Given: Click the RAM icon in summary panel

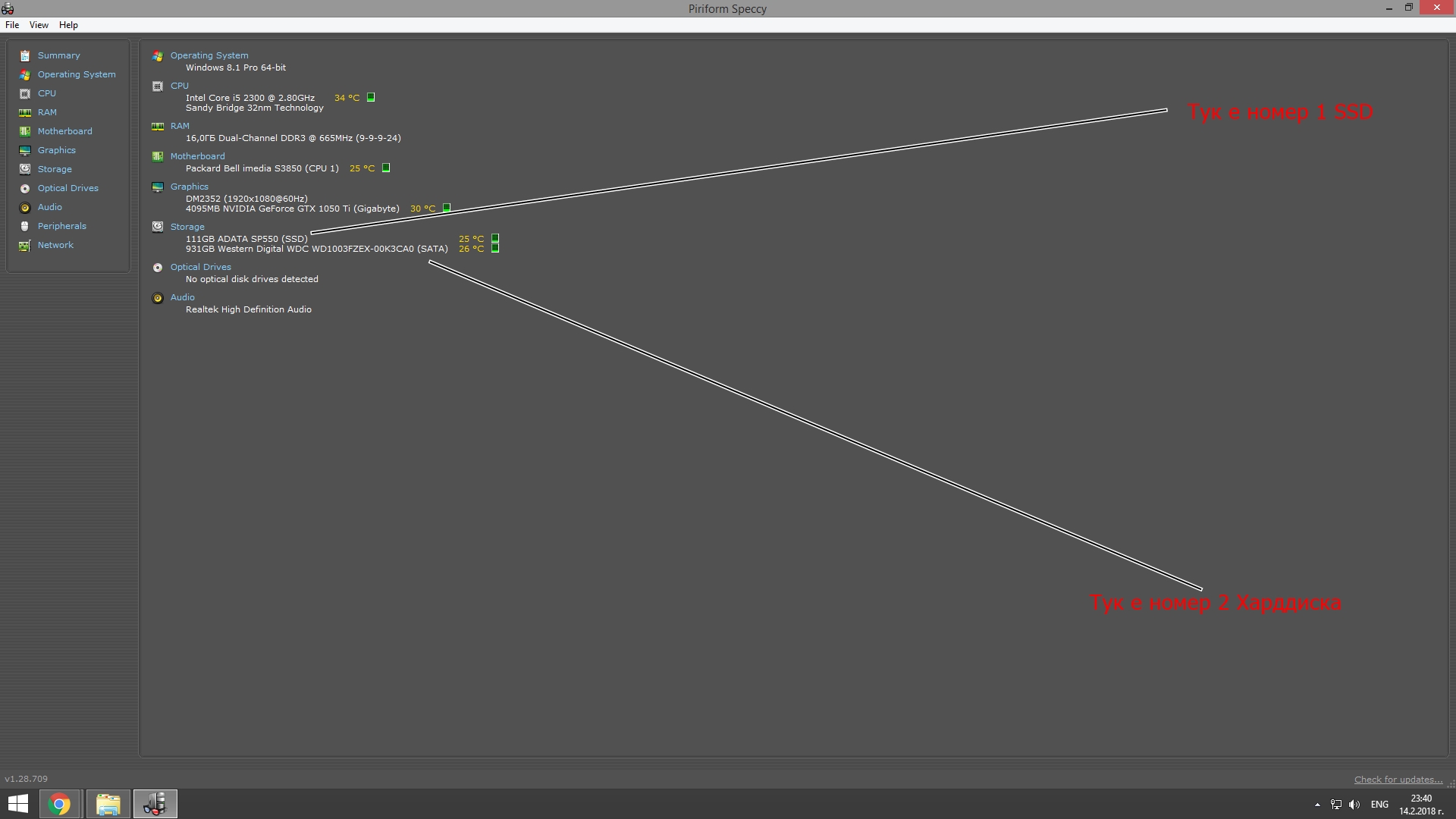Looking at the screenshot, I should pos(158,126).
